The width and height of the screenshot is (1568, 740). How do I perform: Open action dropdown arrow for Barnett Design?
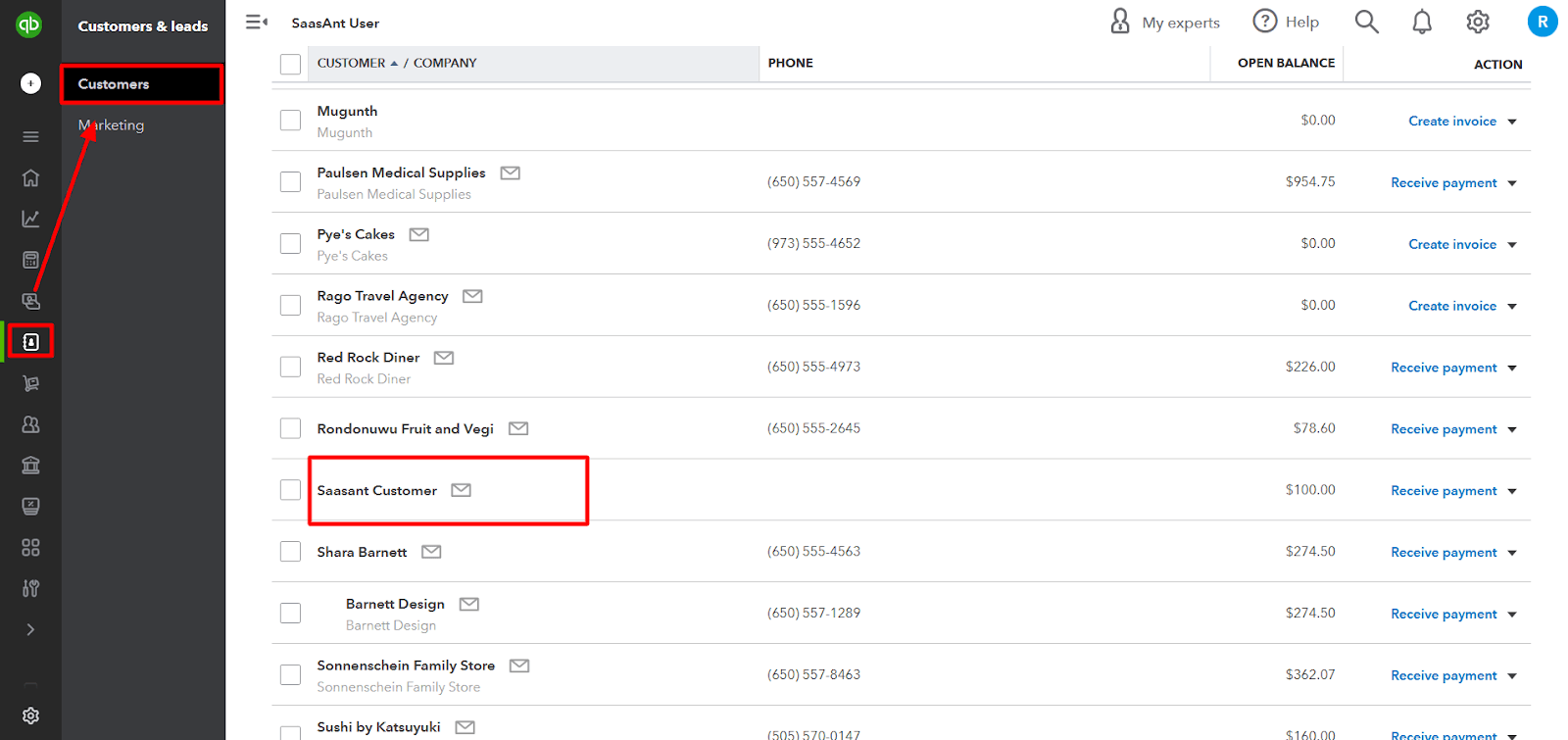click(1512, 615)
